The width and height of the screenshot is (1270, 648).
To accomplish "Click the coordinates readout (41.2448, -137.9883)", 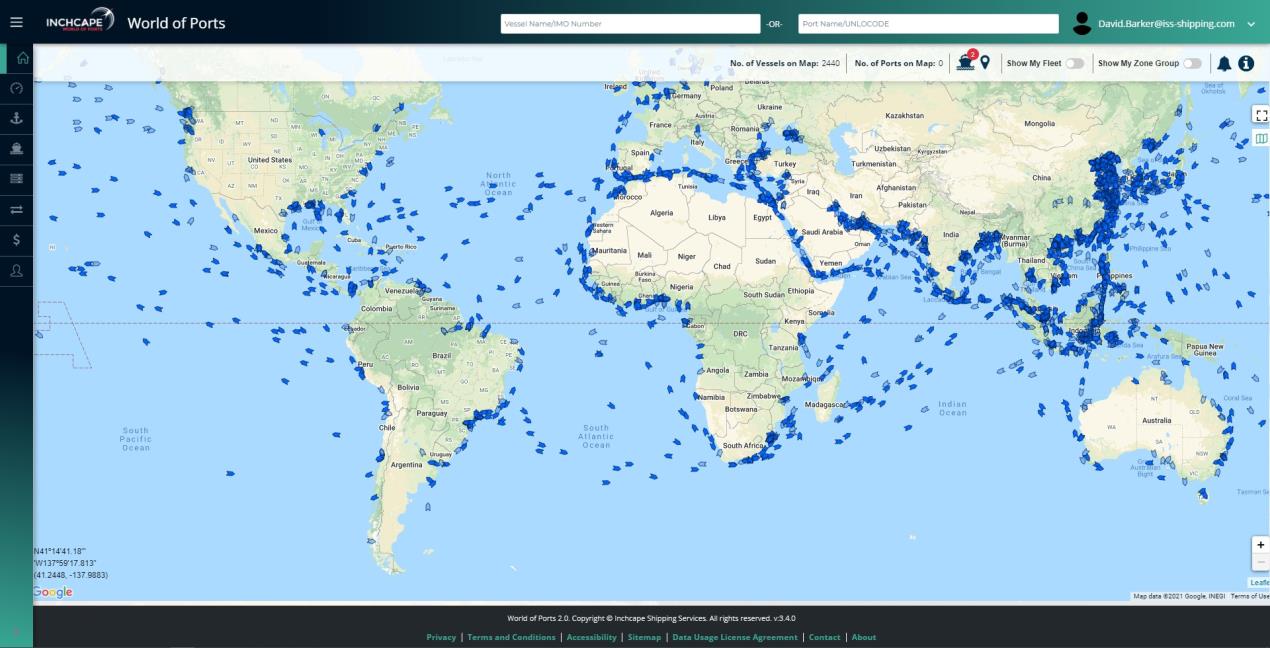I will pos(70,575).
